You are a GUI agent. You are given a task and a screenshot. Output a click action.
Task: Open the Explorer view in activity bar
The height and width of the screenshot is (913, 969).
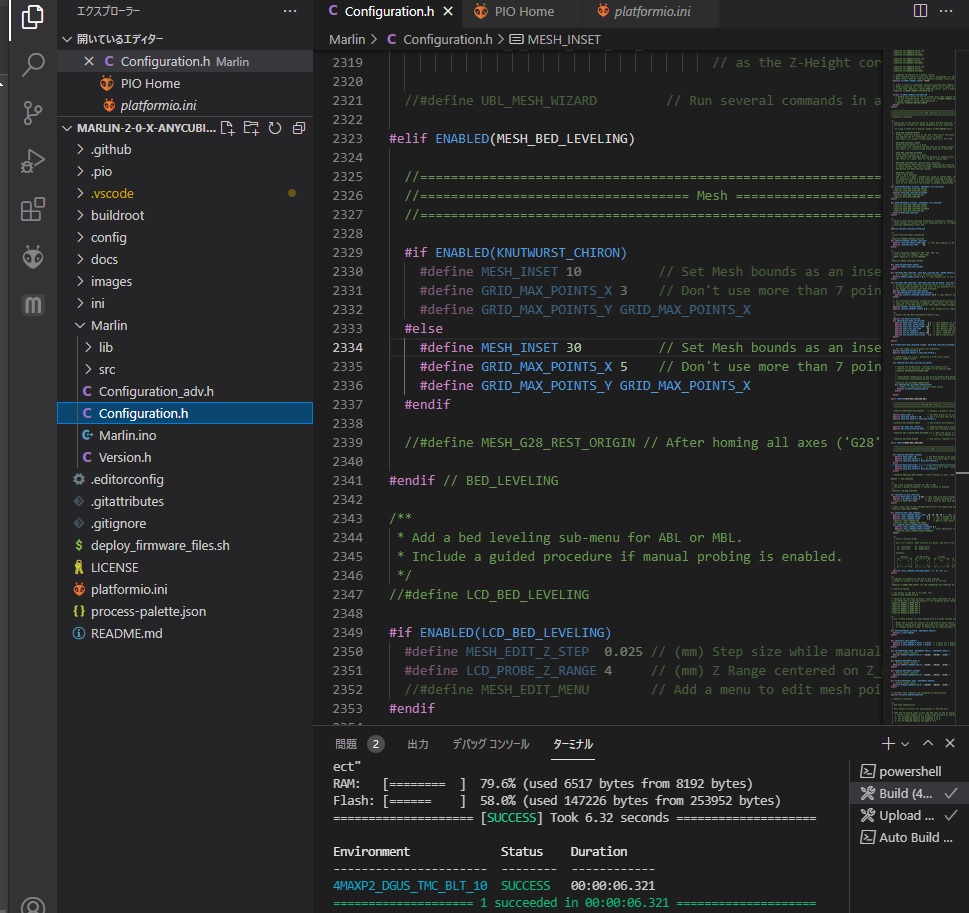(32, 17)
